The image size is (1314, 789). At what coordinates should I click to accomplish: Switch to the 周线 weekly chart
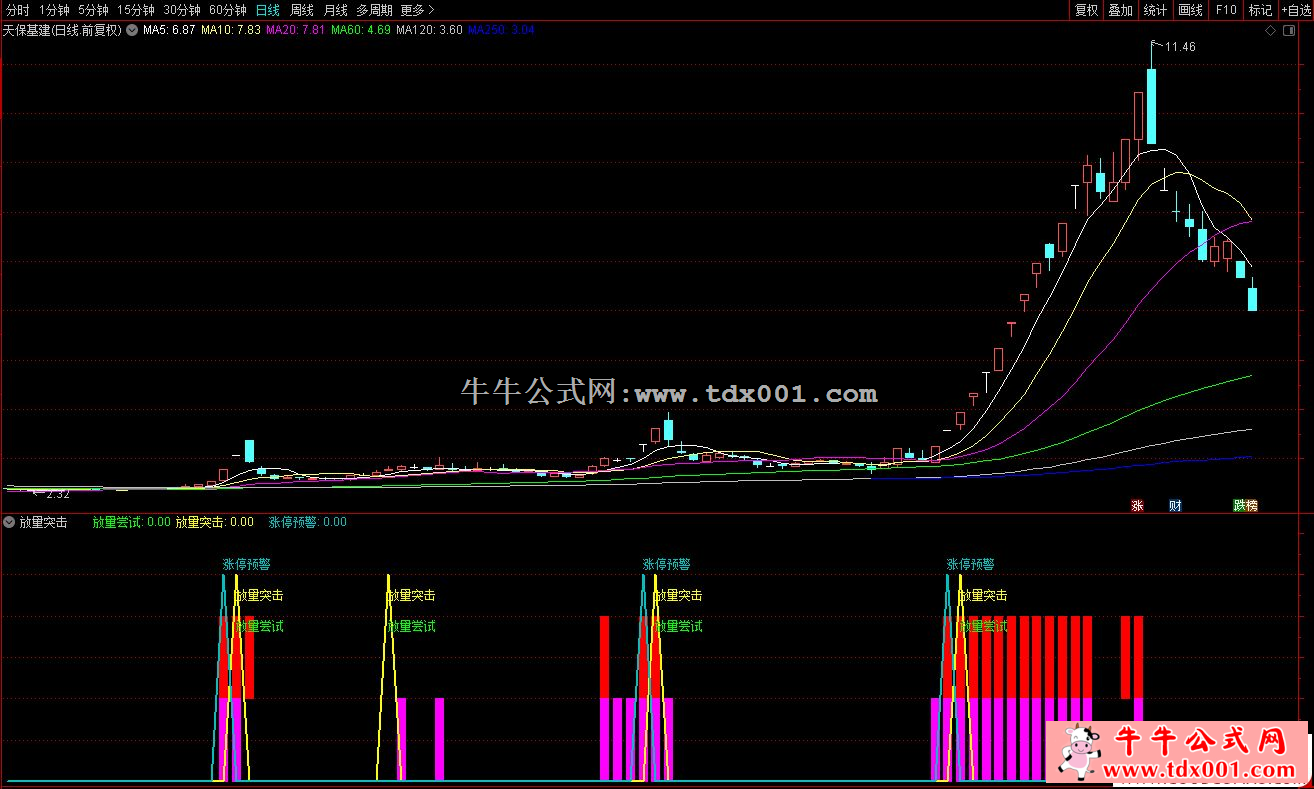coord(302,10)
